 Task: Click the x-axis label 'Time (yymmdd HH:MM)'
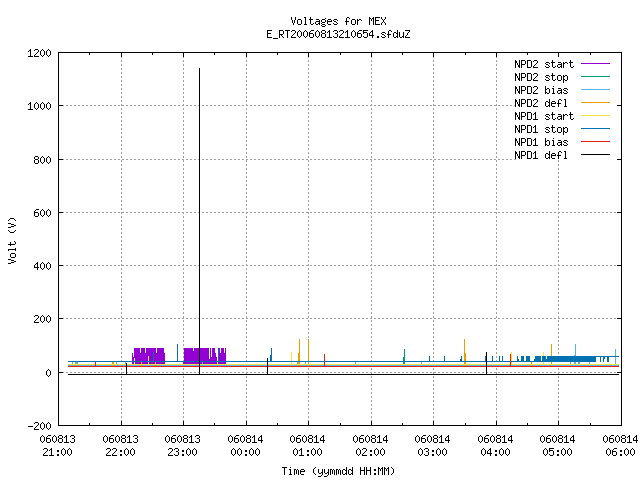point(338,471)
